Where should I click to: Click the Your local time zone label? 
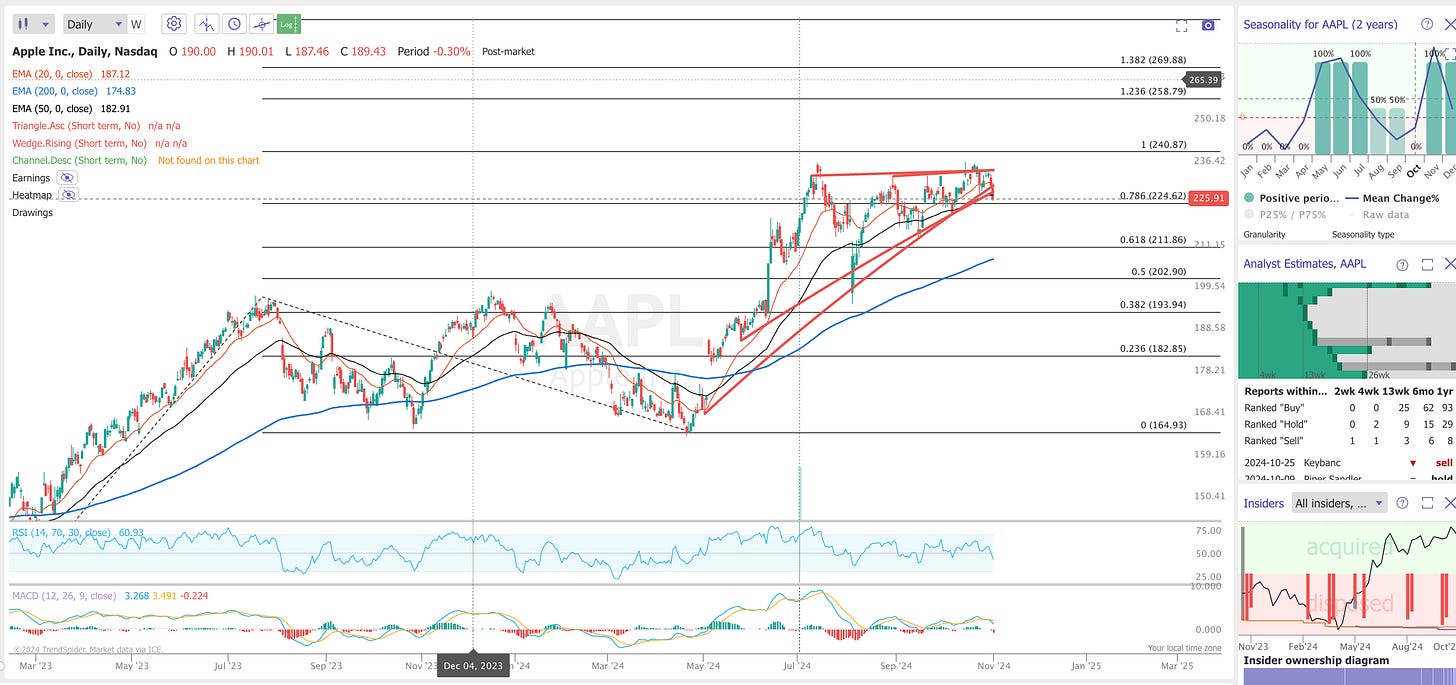pos(1185,648)
